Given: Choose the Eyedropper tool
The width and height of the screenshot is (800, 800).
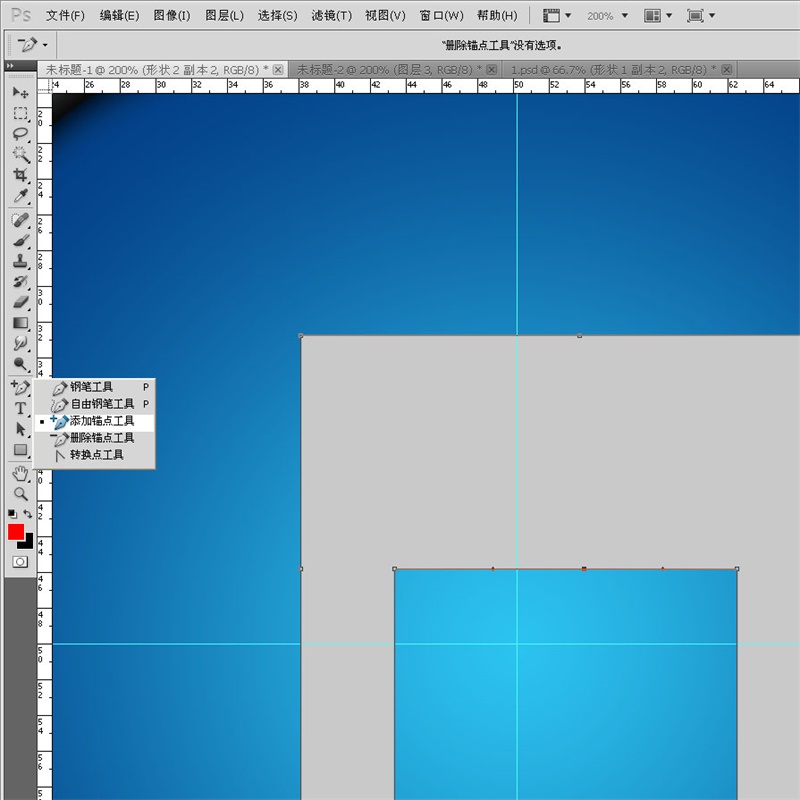Looking at the screenshot, I should 20,197.
